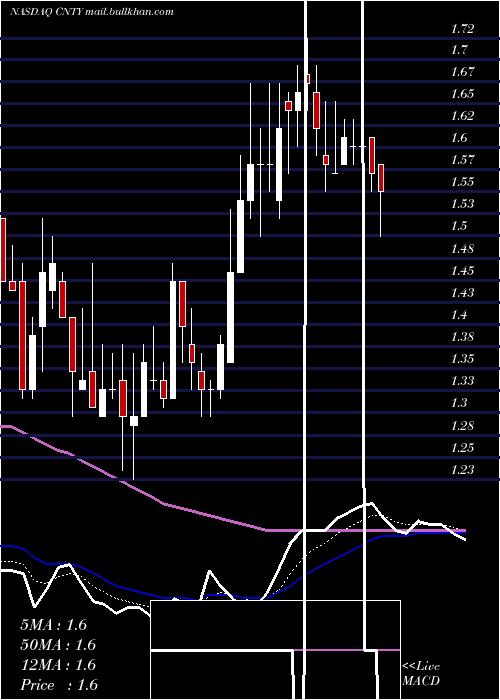
Task: Click the 1.38 price axis label
Action: tap(462, 337)
